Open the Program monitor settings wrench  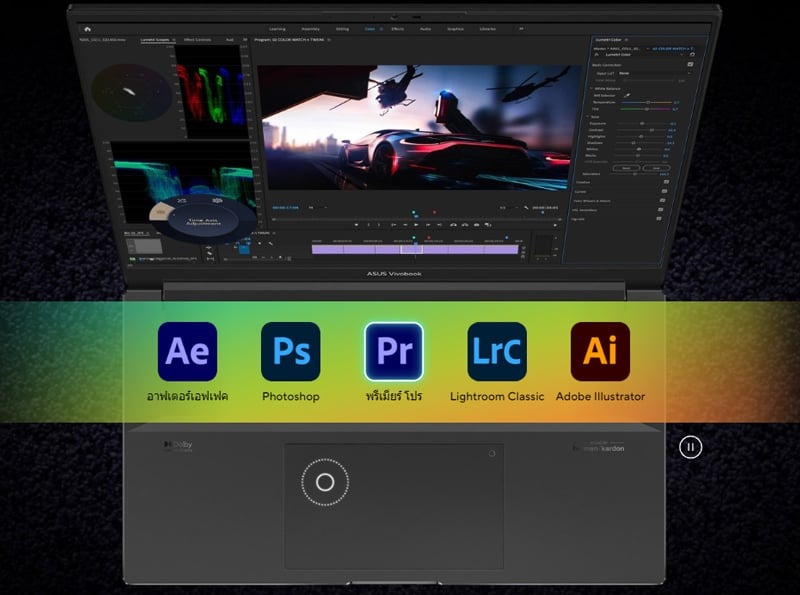527,208
